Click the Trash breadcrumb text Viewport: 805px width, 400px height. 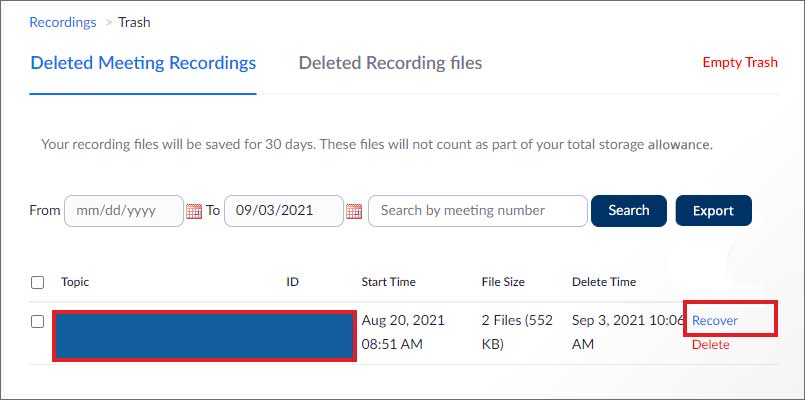(135, 22)
